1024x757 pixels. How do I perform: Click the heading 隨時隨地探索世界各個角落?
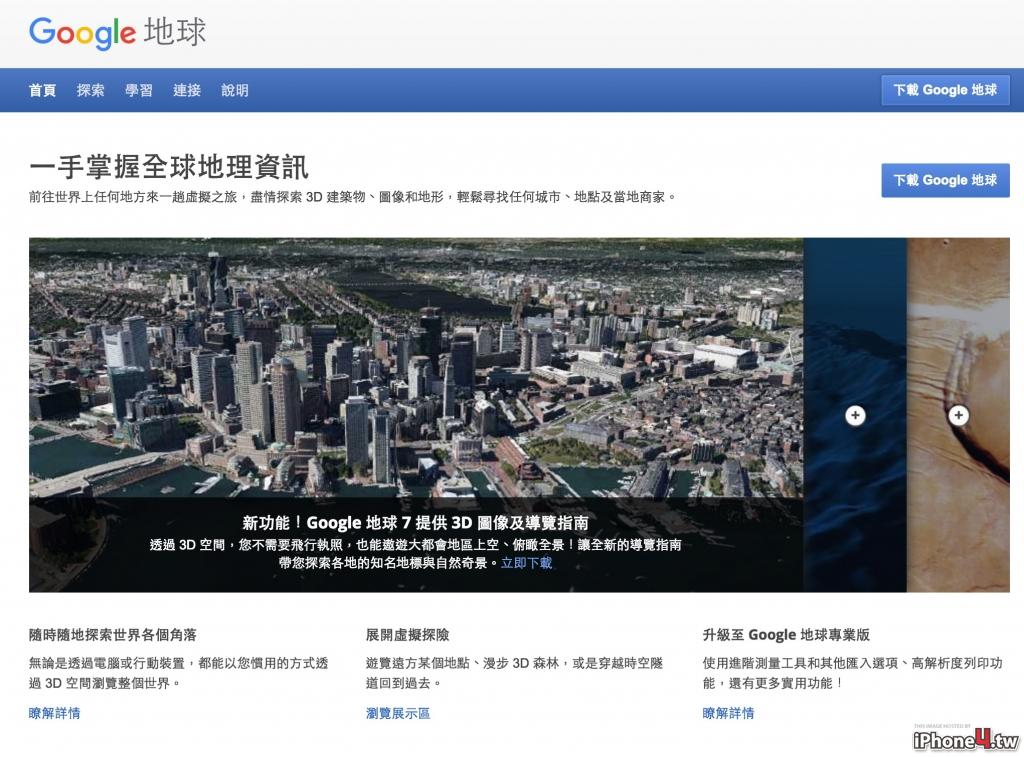click(112, 635)
